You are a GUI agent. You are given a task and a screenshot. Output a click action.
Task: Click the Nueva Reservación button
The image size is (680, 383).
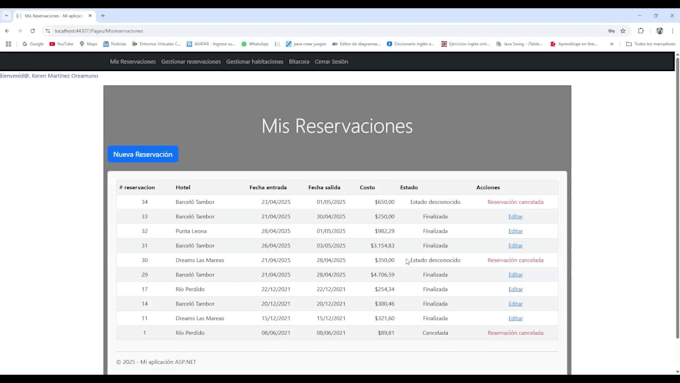(x=143, y=154)
